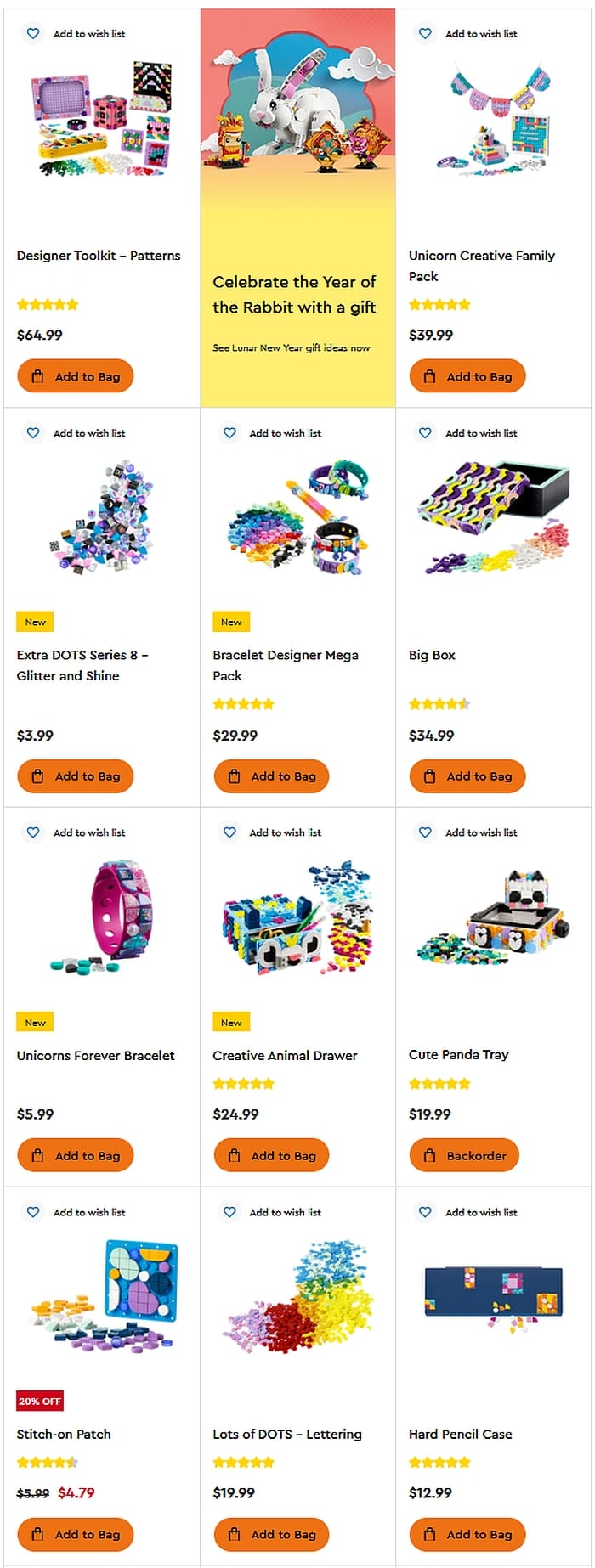
Task: Click wish list heart for Cute Panda Tray
Action: coord(425,832)
